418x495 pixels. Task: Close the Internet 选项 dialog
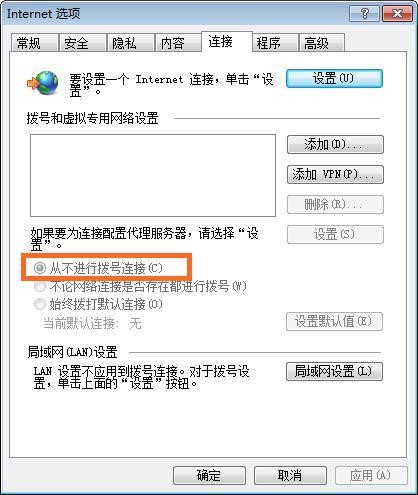coord(397,14)
